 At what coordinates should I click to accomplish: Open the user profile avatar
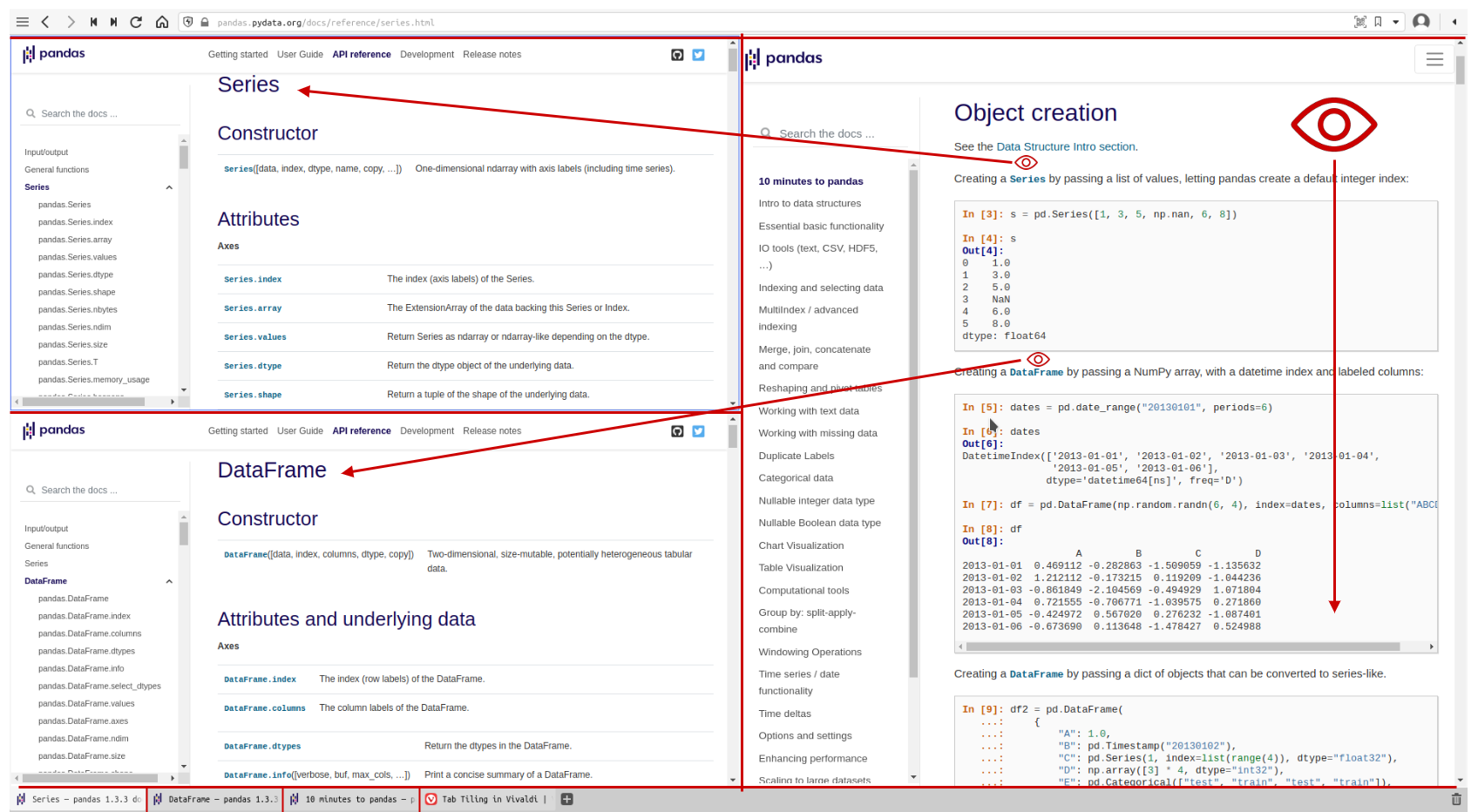tap(1421, 22)
